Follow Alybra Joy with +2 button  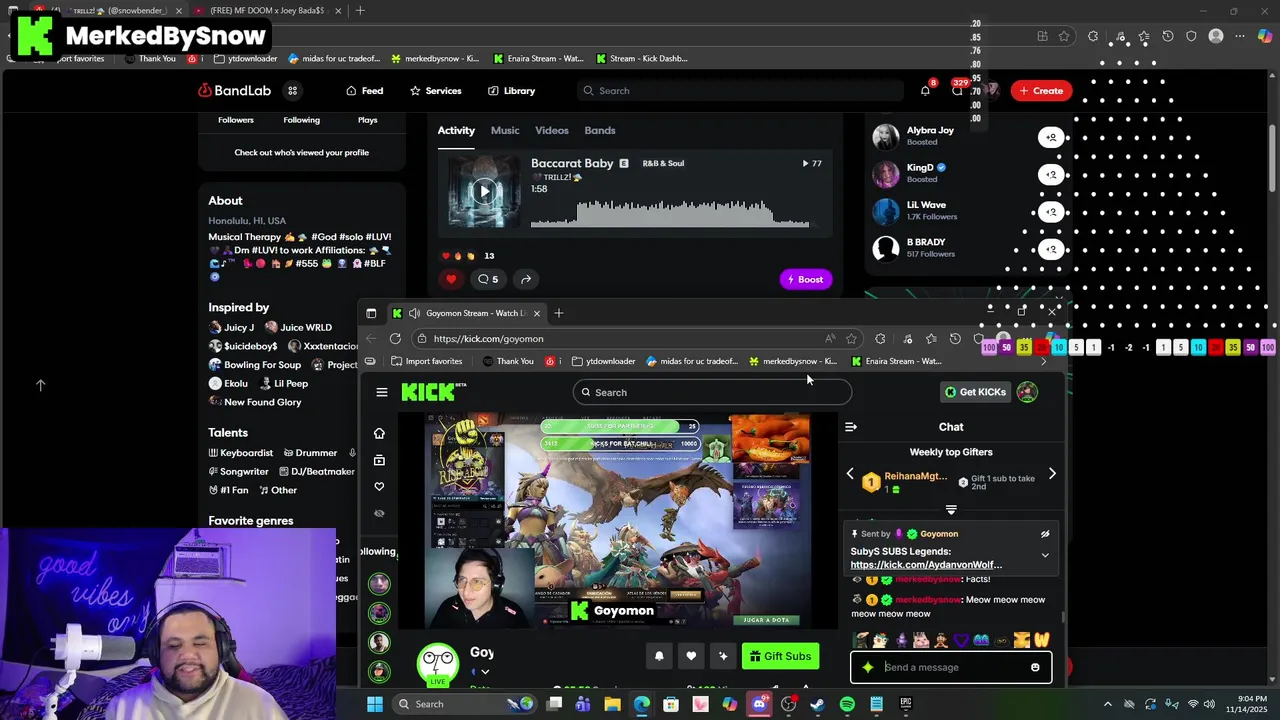(1051, 137)
